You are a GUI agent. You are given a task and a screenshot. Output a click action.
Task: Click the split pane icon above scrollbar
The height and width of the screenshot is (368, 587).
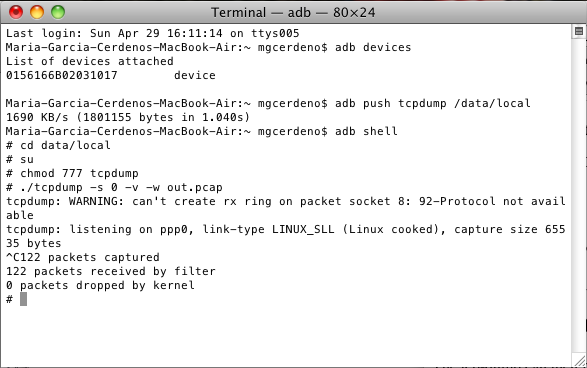click(x=578, y=31)
